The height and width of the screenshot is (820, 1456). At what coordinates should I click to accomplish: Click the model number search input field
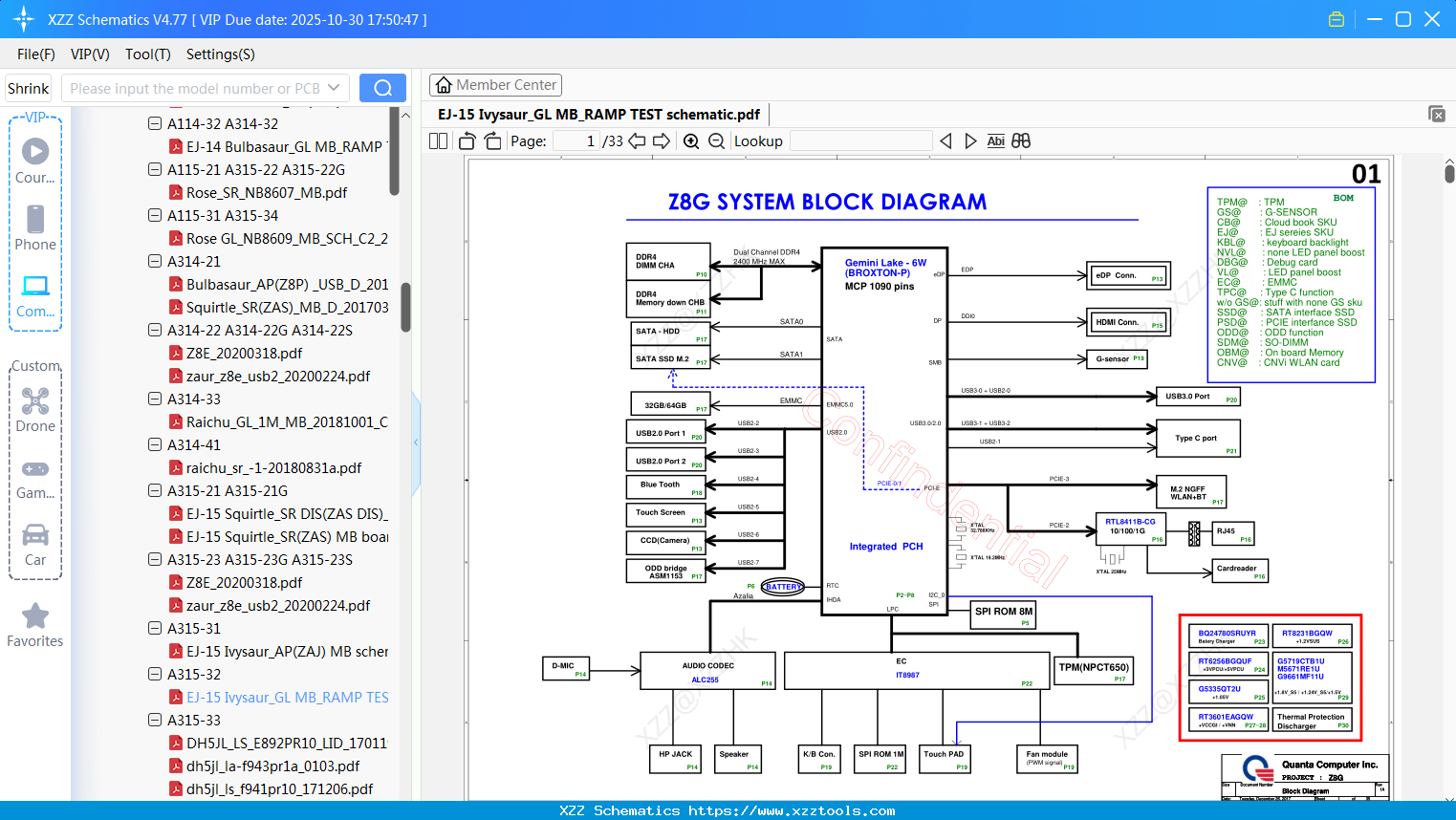tap(195, 88)
